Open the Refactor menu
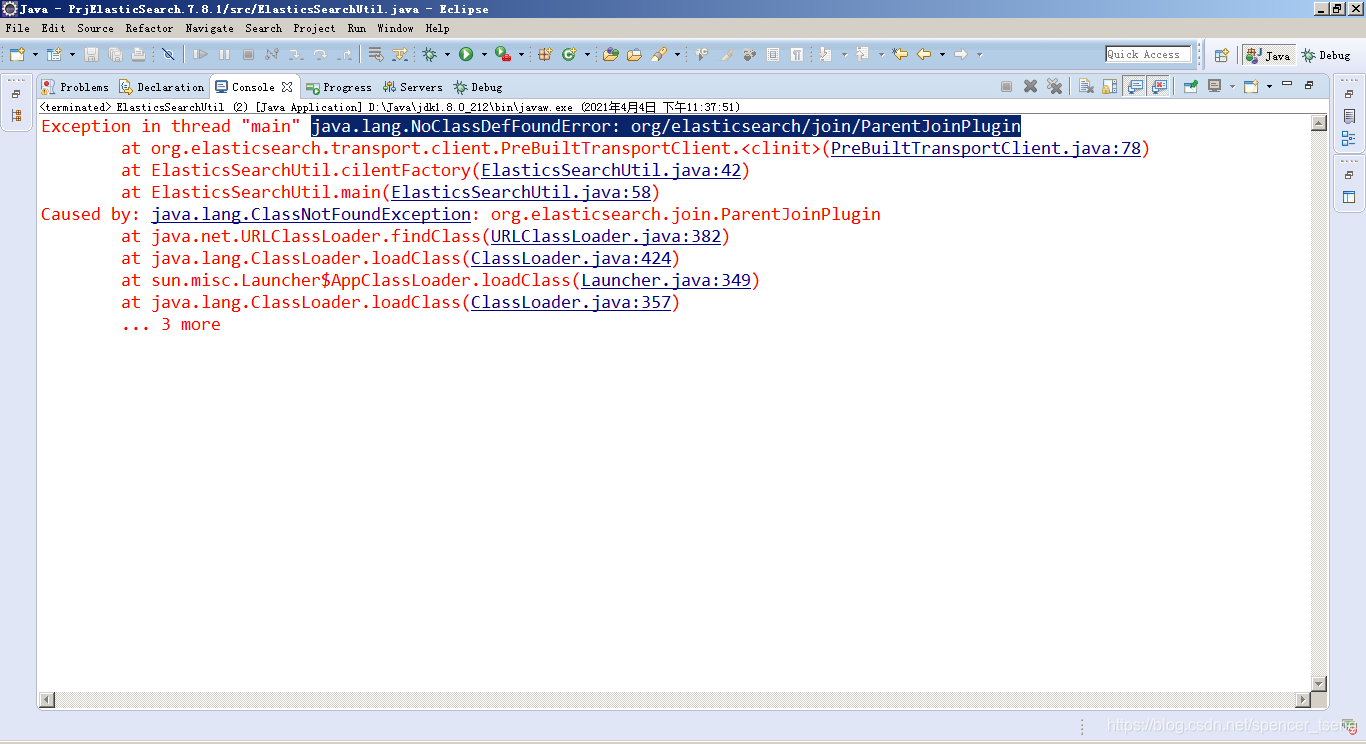The height and width of the screenshot is (744, 1366). (x=150, y=28)
